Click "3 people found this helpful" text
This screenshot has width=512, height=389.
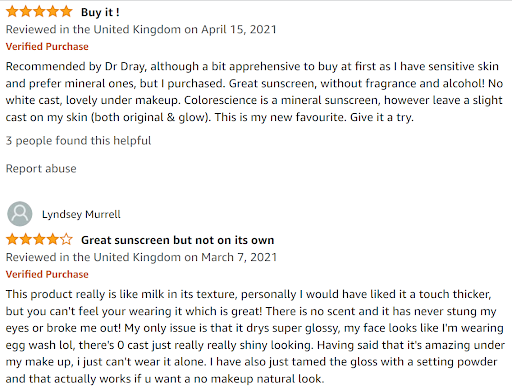[78, 141]
